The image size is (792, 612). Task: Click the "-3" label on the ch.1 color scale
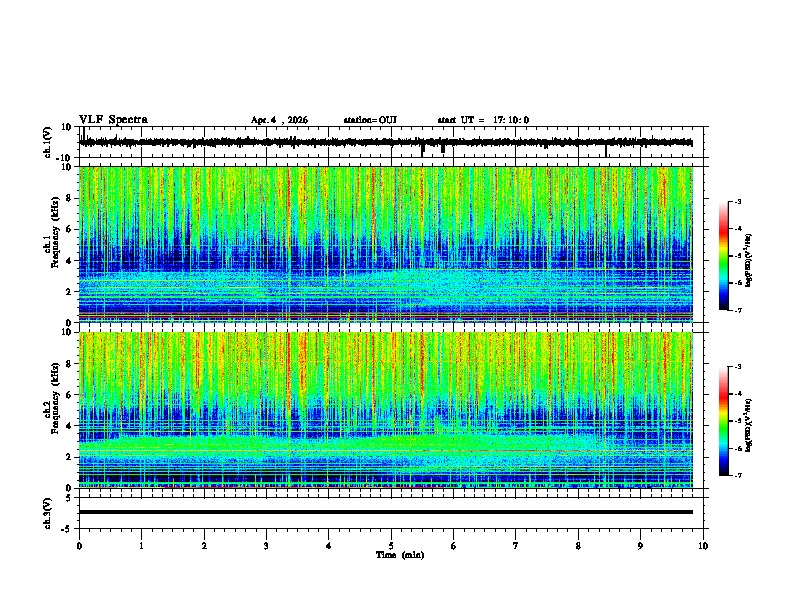pos(737,201)
